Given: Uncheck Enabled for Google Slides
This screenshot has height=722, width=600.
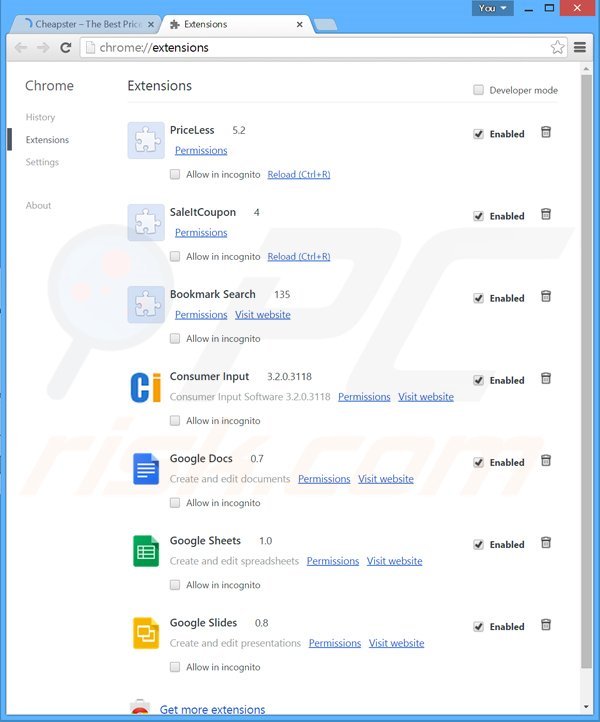Looking at the screenshot, I should tap(478, 626).
